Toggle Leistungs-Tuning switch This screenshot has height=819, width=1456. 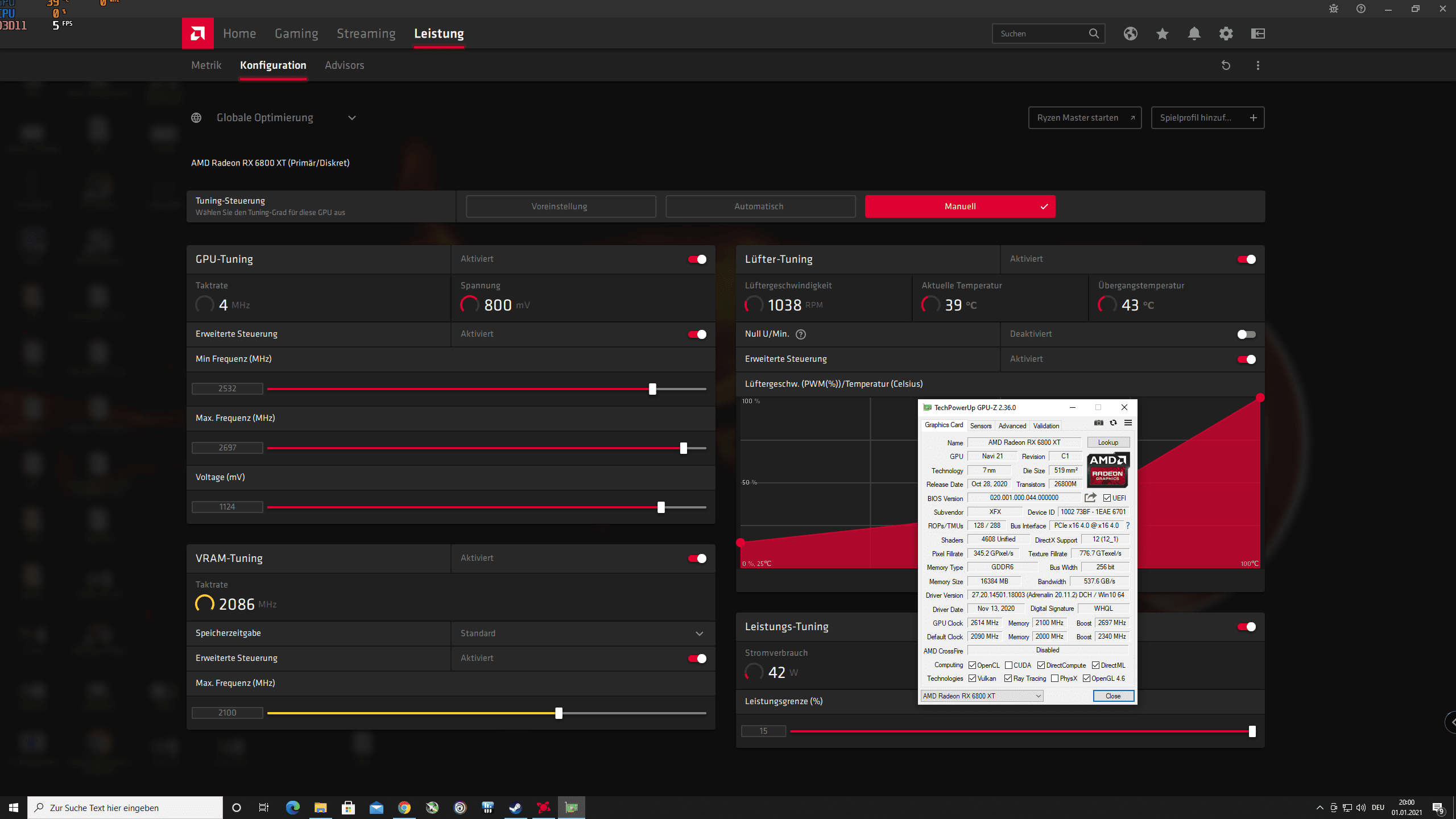click(x=1246, y=627)
